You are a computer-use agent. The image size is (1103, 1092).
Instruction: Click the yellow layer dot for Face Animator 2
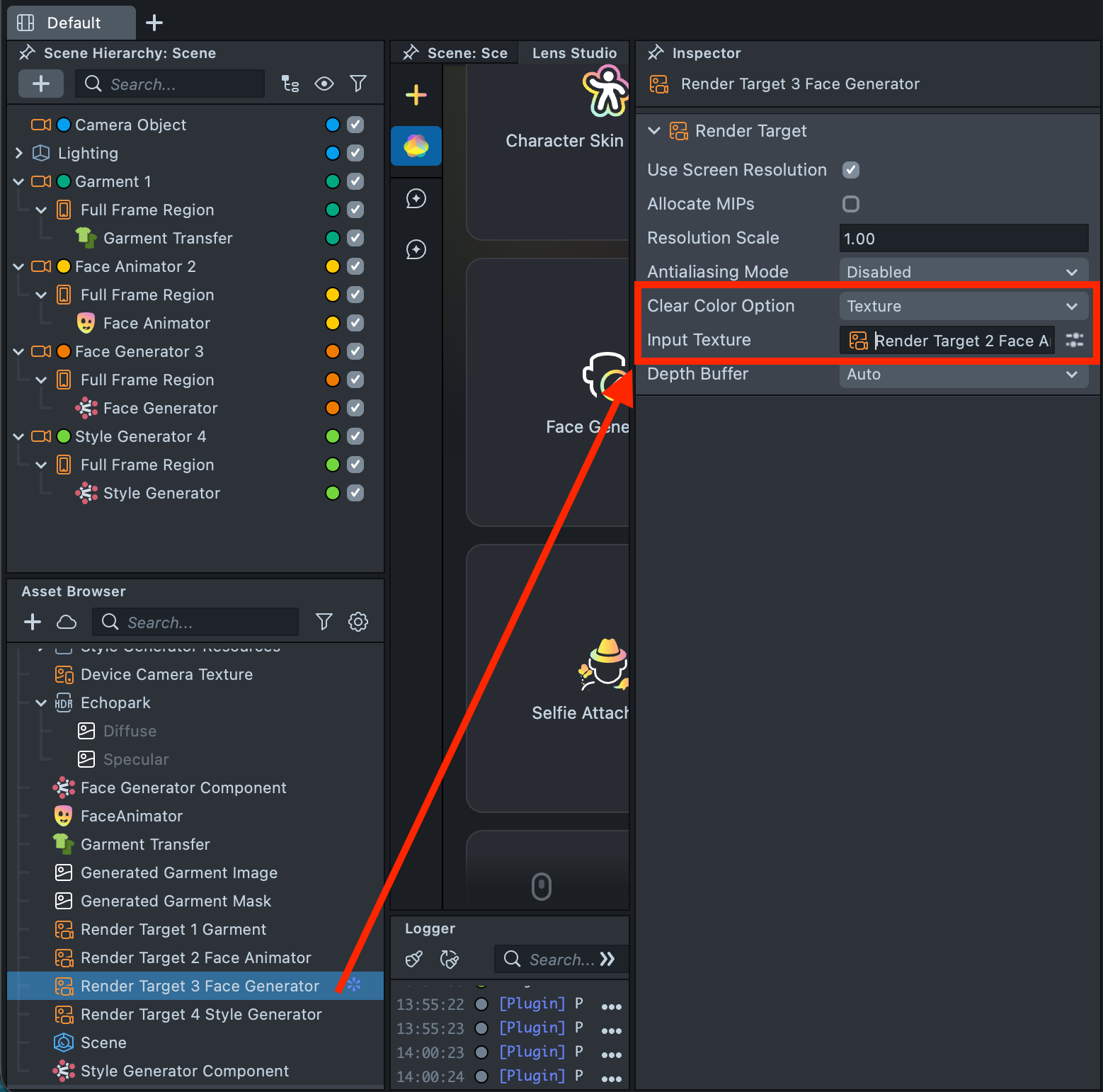[x=333, y=266]
